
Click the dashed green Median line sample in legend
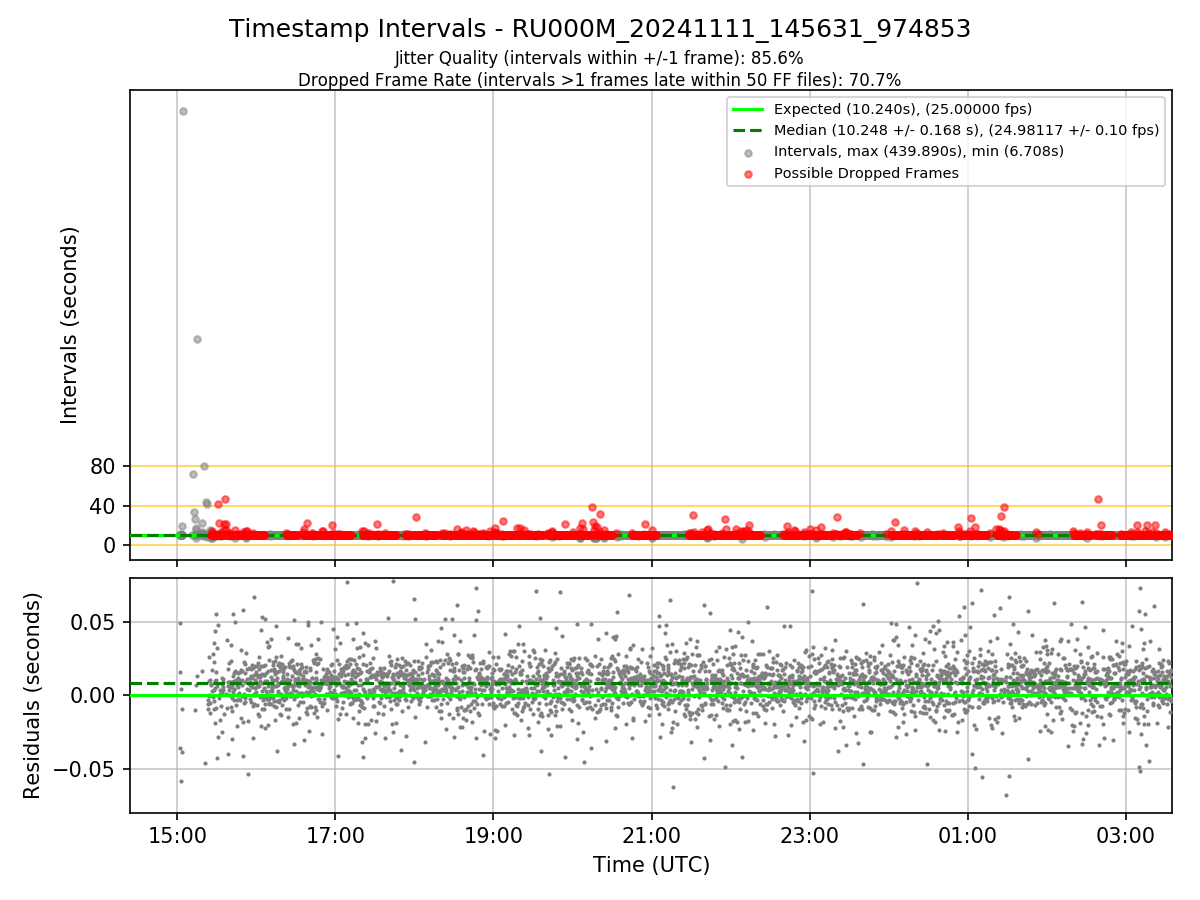tap(748, 130)
